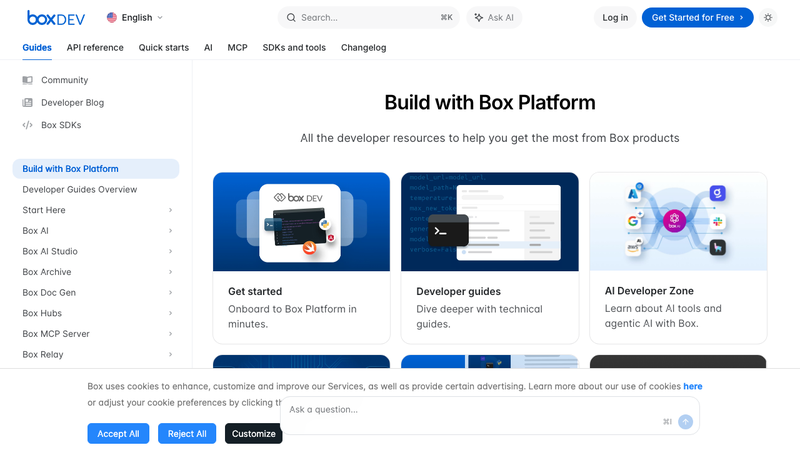Click the AWS icon in AI Developer Zone
This screenshot has width=800, height=450.
pyautogui.click(x=633, y=247)
